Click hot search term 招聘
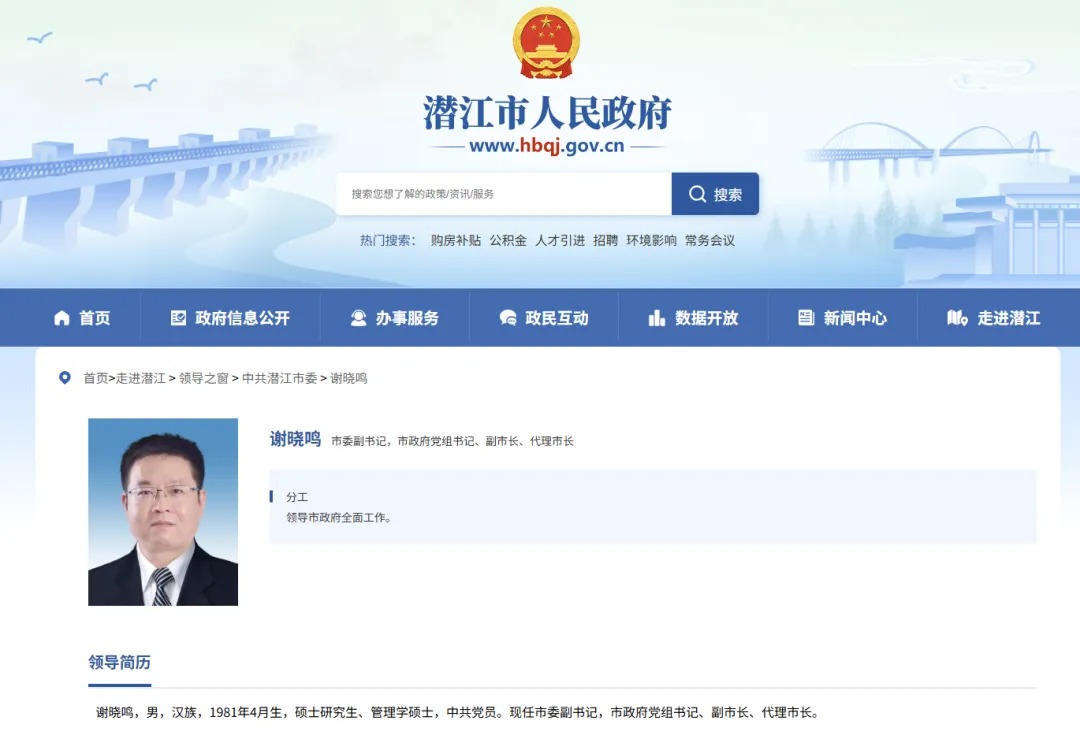The image size is (1080, 739). point(605,240)
